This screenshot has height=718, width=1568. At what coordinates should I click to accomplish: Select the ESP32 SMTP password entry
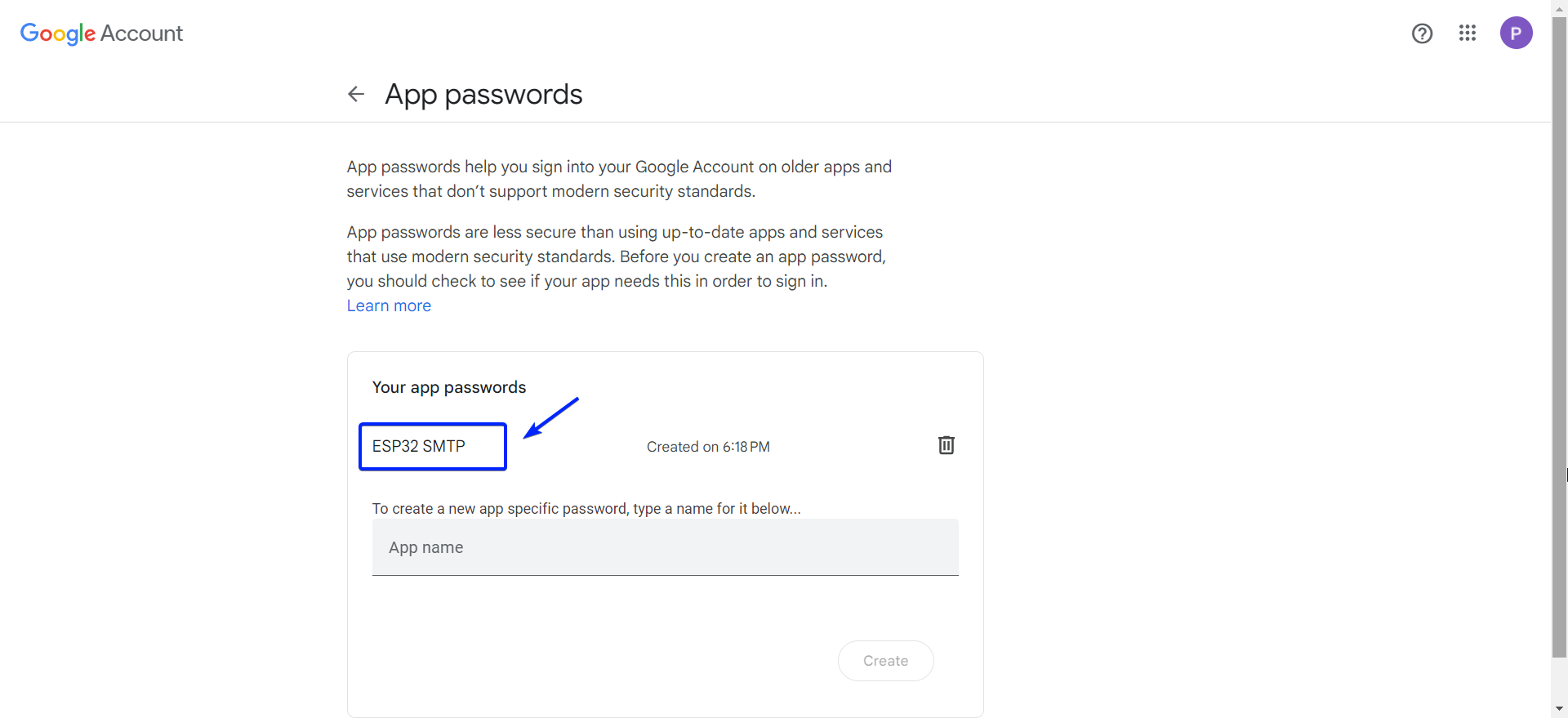(419, 446)
